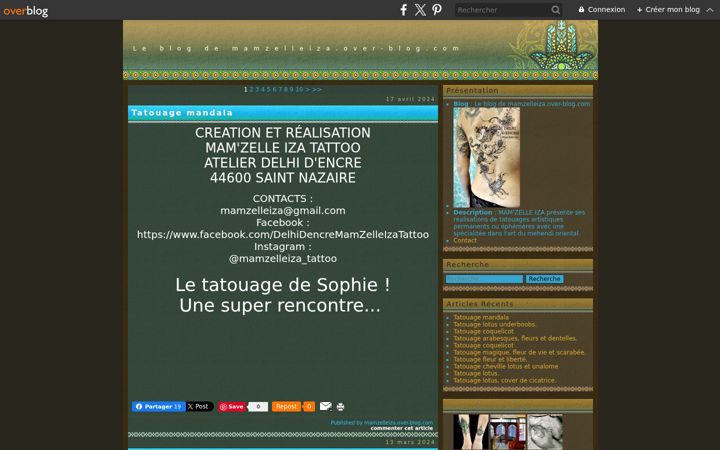Open the Overblog X (Twitter) icon
This screenshot has height=450, width=720.
(420, 10)
